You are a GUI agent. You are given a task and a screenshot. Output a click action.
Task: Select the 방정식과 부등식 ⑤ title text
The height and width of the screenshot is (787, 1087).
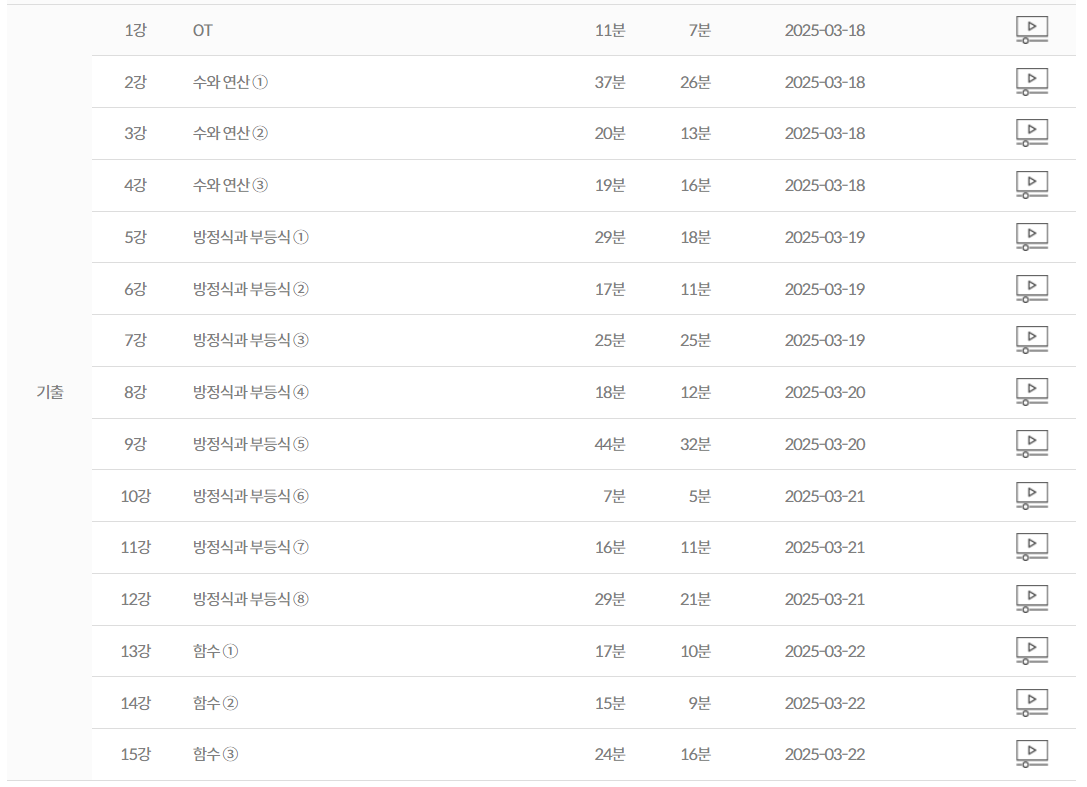[x=250, y=444]
